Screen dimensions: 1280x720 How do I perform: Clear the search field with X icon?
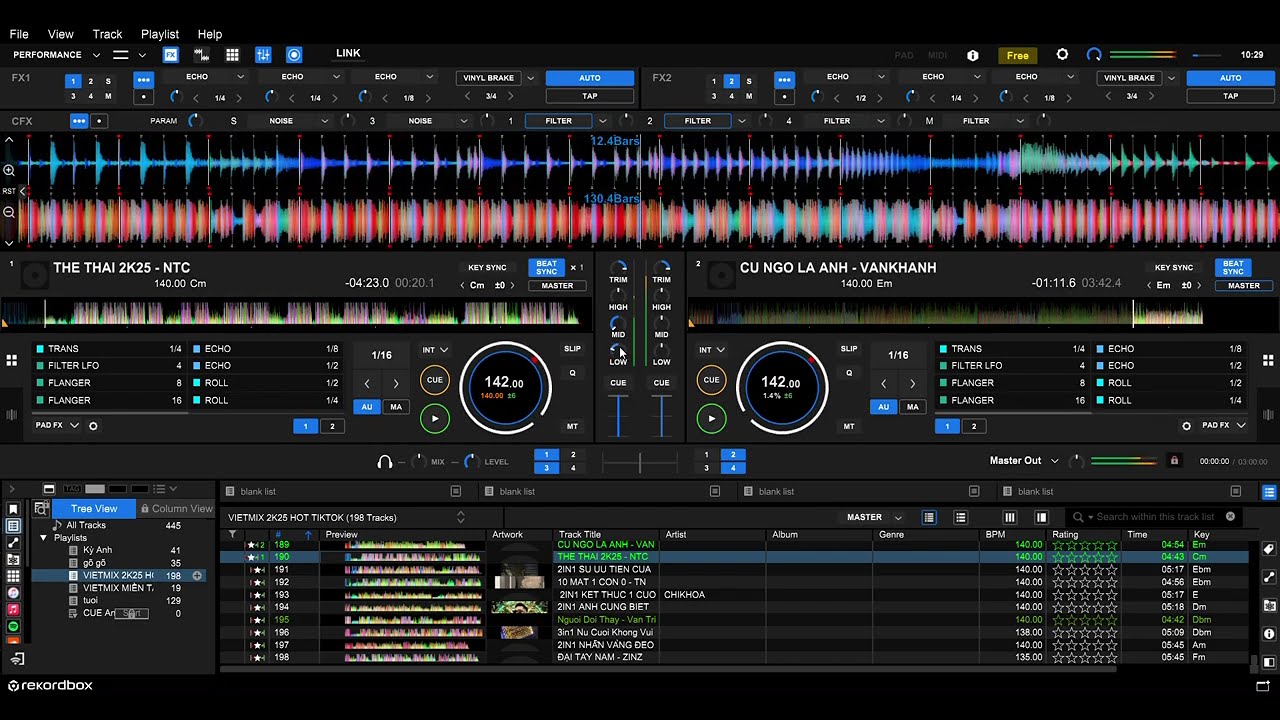tap(1230, 517)
